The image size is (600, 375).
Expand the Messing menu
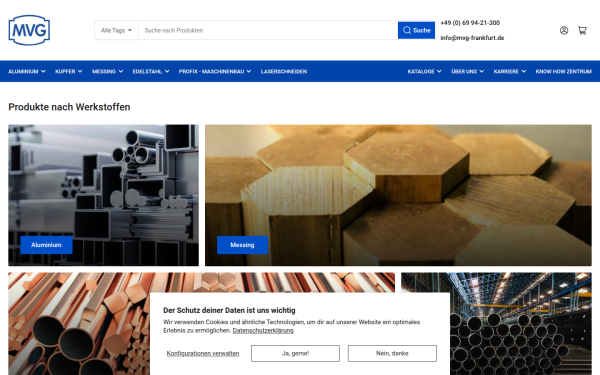click(x=108, y=71)
